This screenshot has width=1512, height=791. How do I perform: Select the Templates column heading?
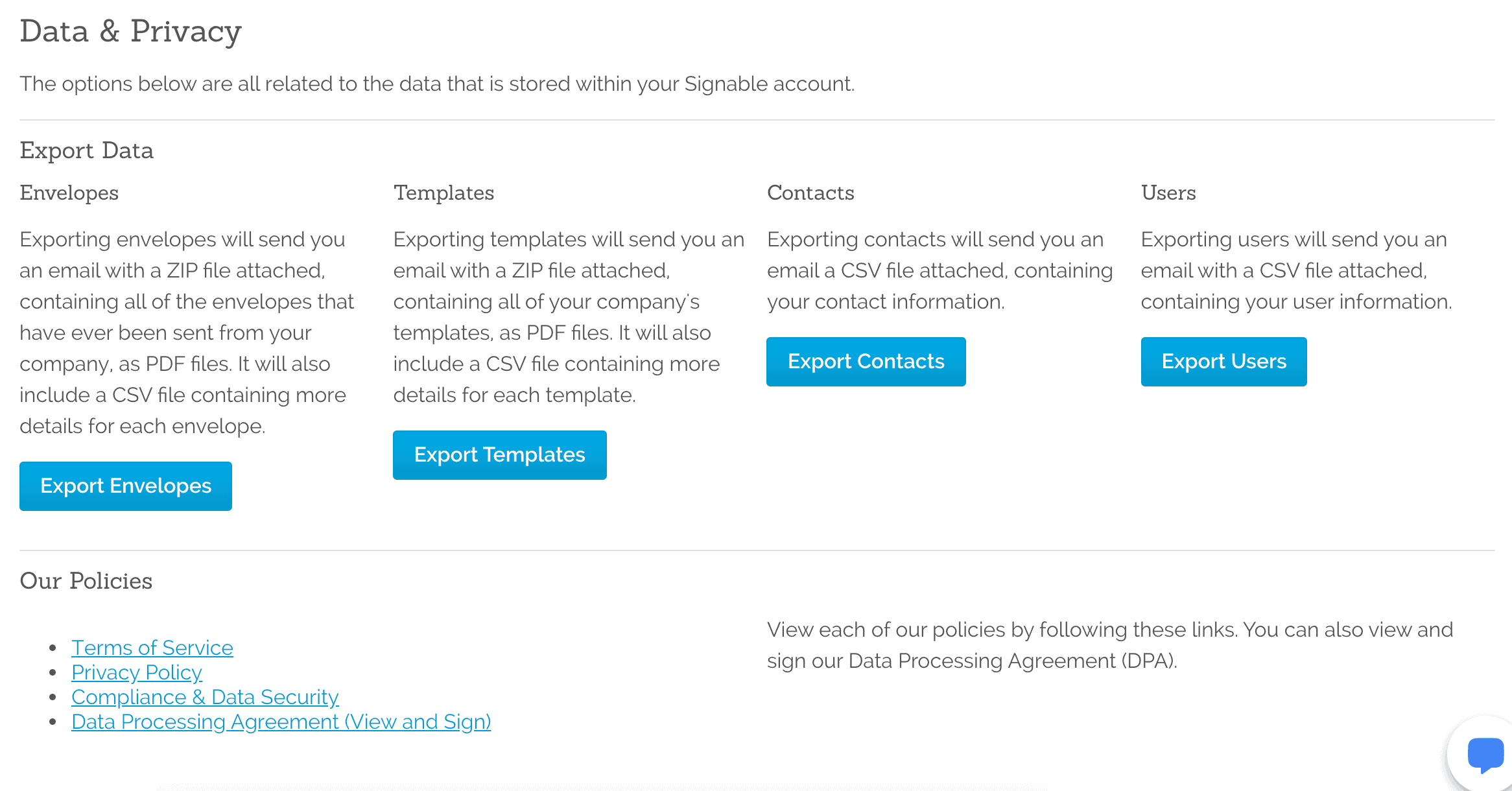pyautogui.click(x=443, y=193)
